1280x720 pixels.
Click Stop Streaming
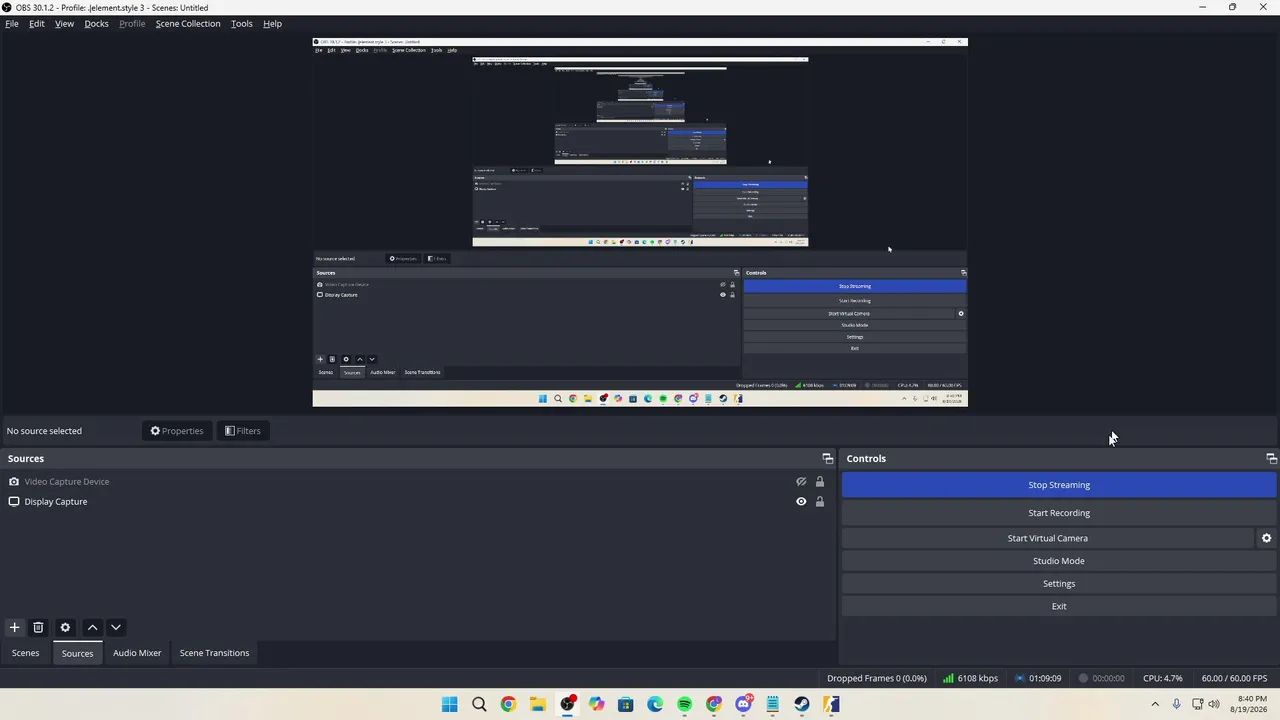click(1059, 485)
